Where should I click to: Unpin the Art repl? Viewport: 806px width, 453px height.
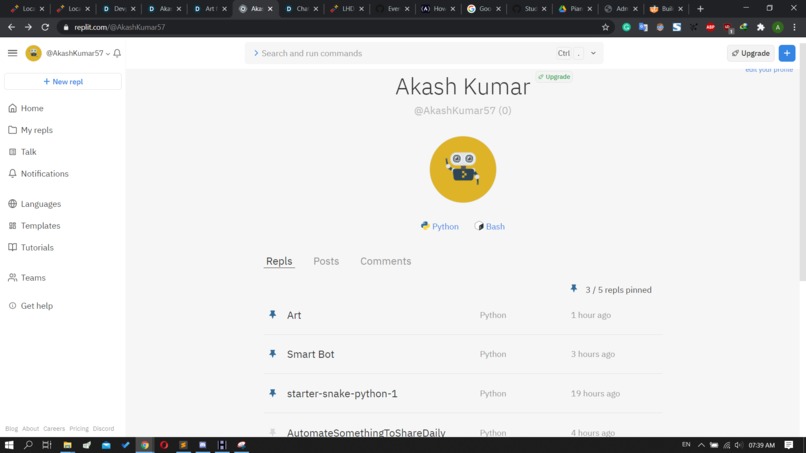(x=272, y=315)
